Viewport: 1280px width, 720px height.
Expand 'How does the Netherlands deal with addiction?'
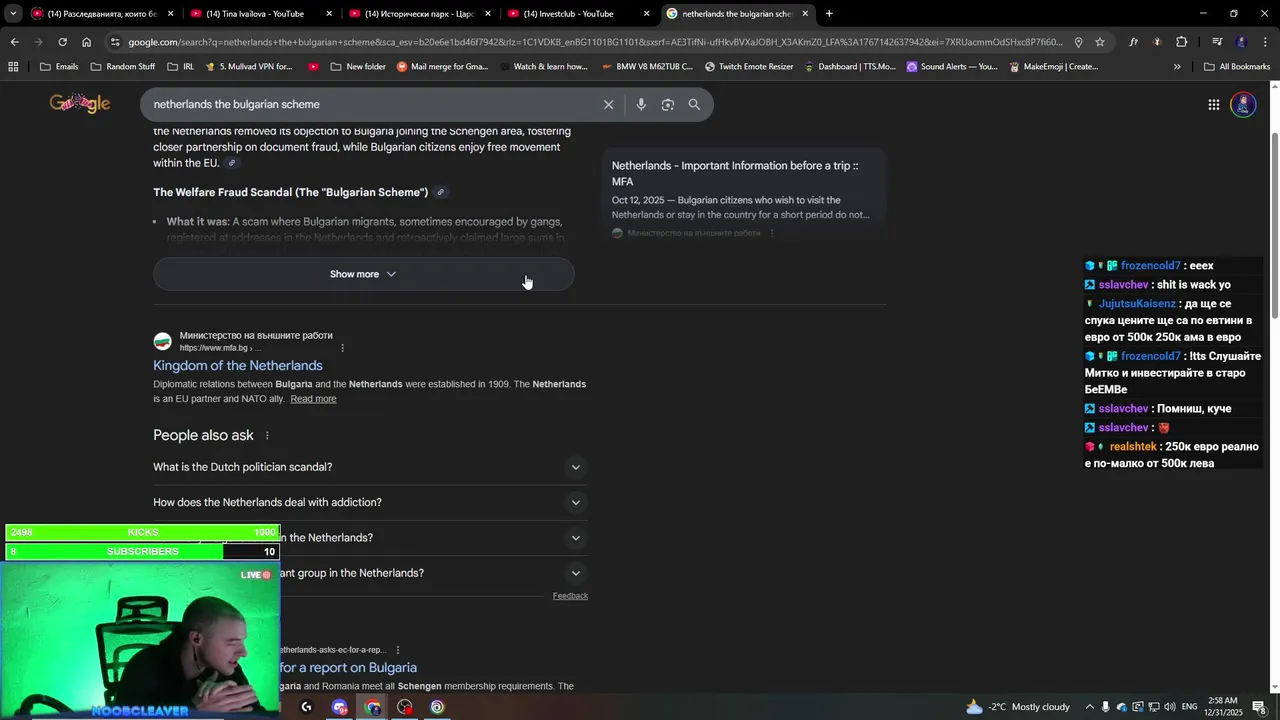click(x=370, y=502)
